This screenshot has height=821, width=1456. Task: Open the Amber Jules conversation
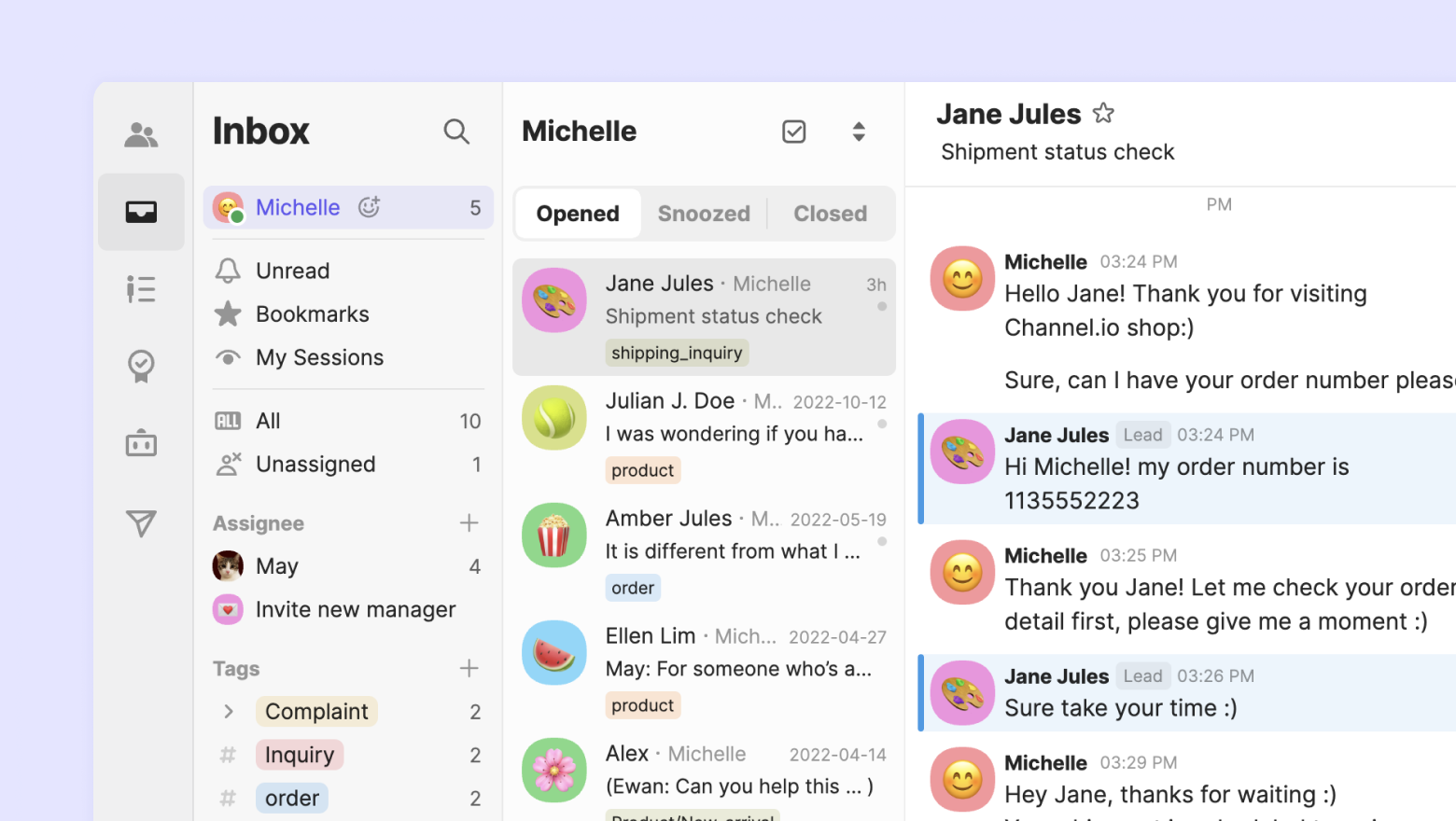click(x=704, y=552)
